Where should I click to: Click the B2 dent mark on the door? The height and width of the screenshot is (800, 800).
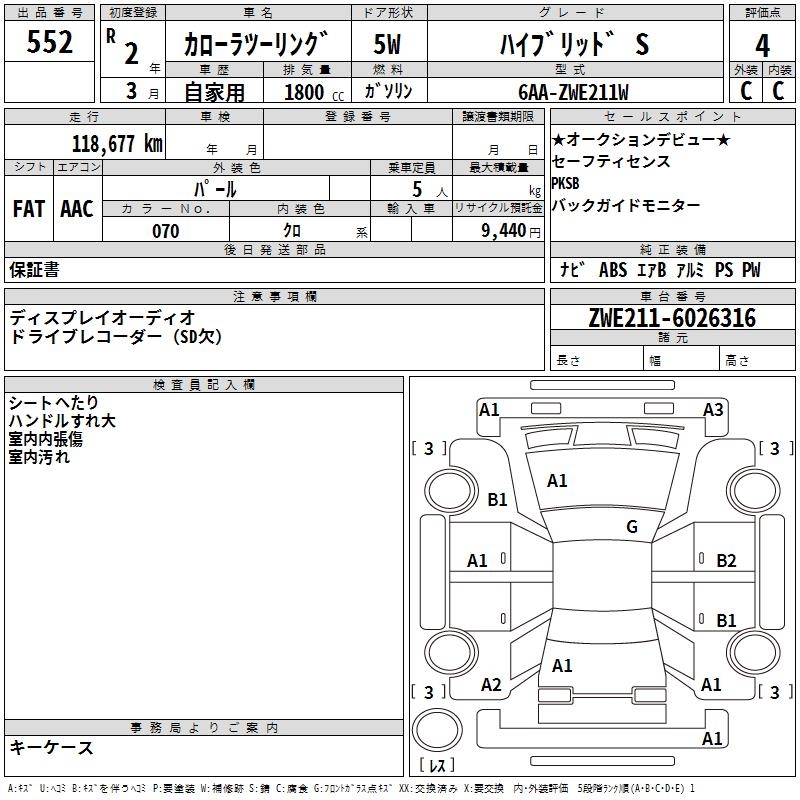tap(726, 561)
